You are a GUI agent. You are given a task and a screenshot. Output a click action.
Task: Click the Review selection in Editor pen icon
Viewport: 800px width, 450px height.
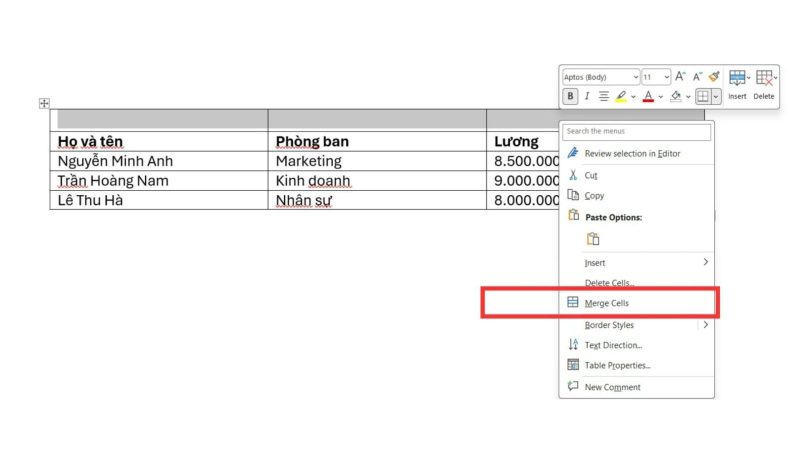pos(573,153)
